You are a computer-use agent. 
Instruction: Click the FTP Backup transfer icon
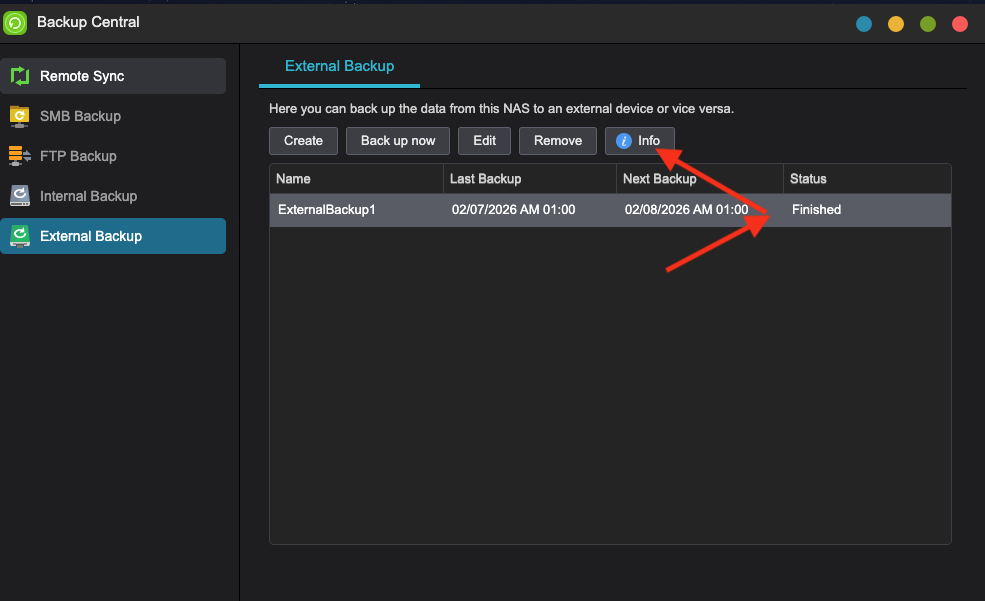coord(22,155)
